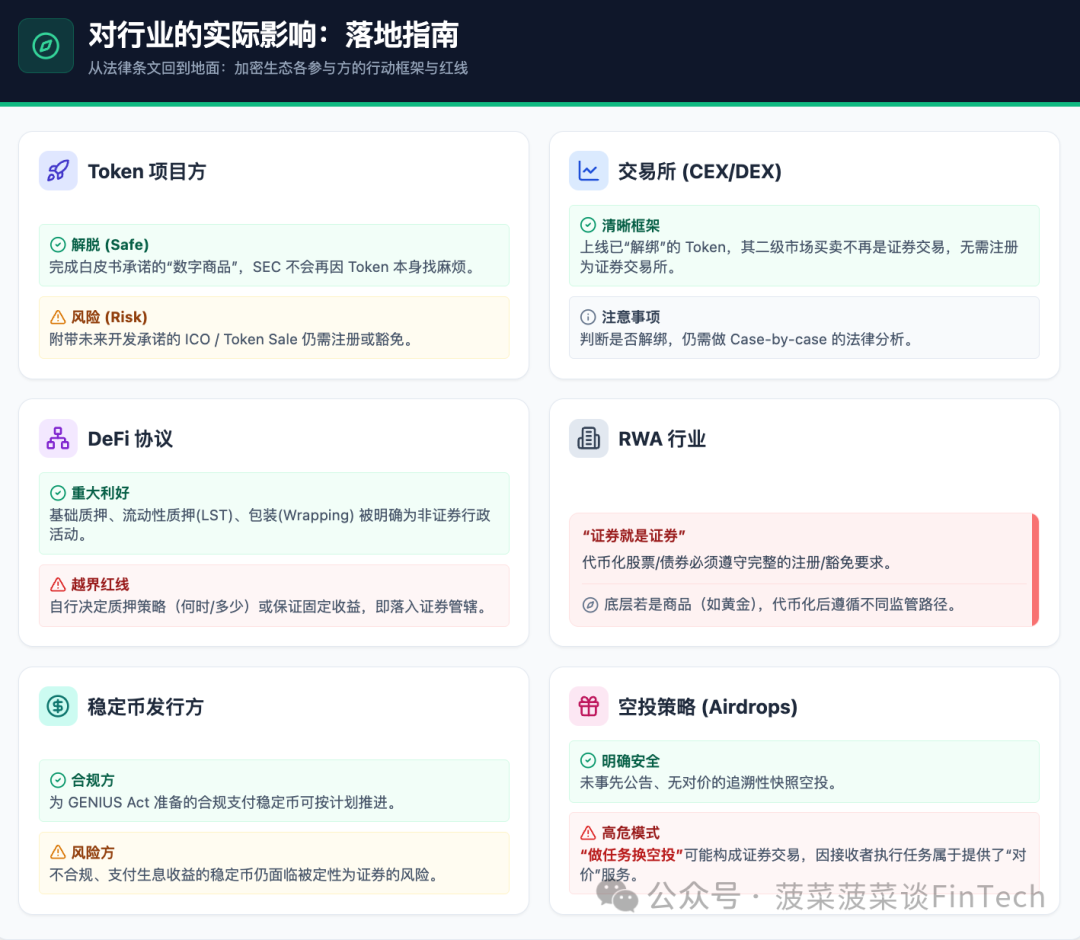Click the 合规方 green box
1080x940 pixels.
273,790
